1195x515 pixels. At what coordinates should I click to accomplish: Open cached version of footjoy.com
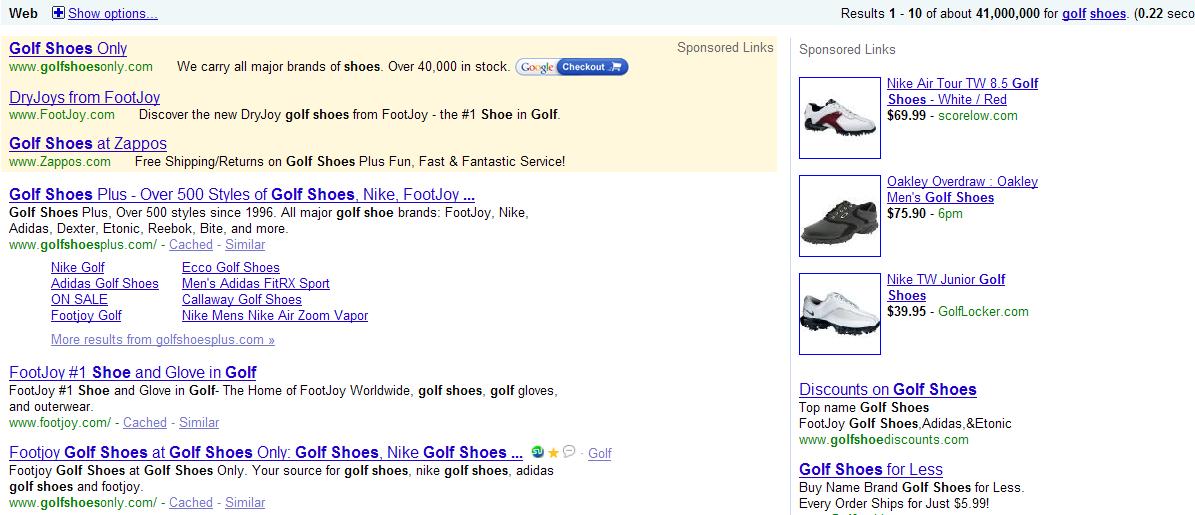pos(145,422)
